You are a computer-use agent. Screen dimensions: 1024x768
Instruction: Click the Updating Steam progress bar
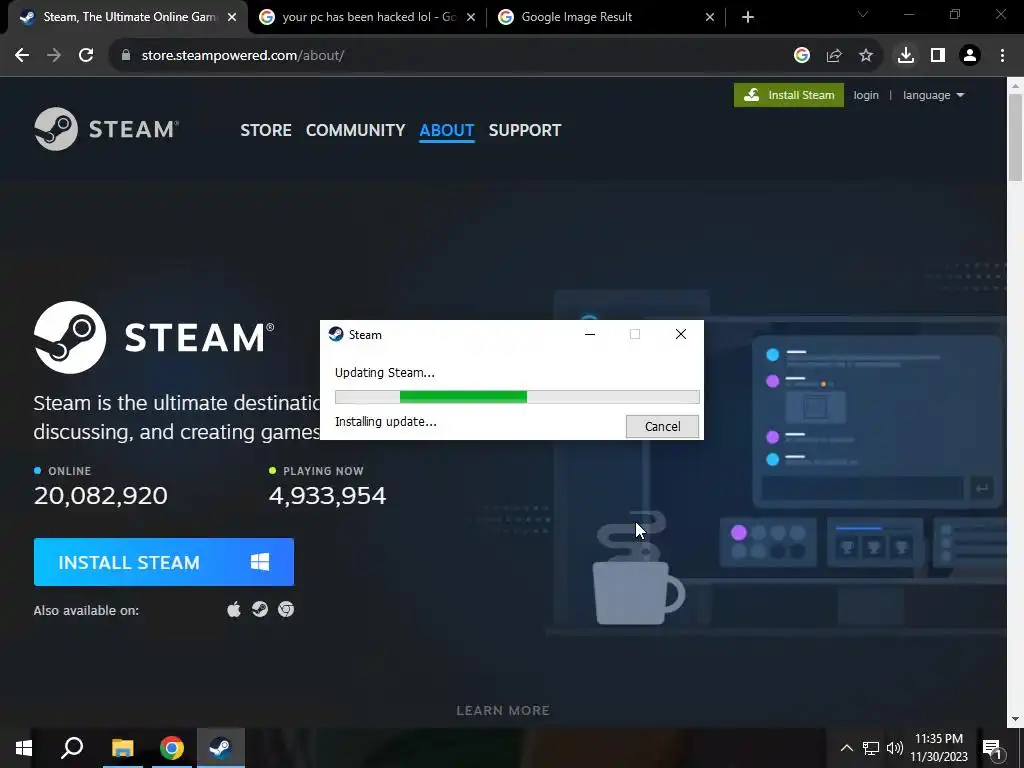pos(517,396)
